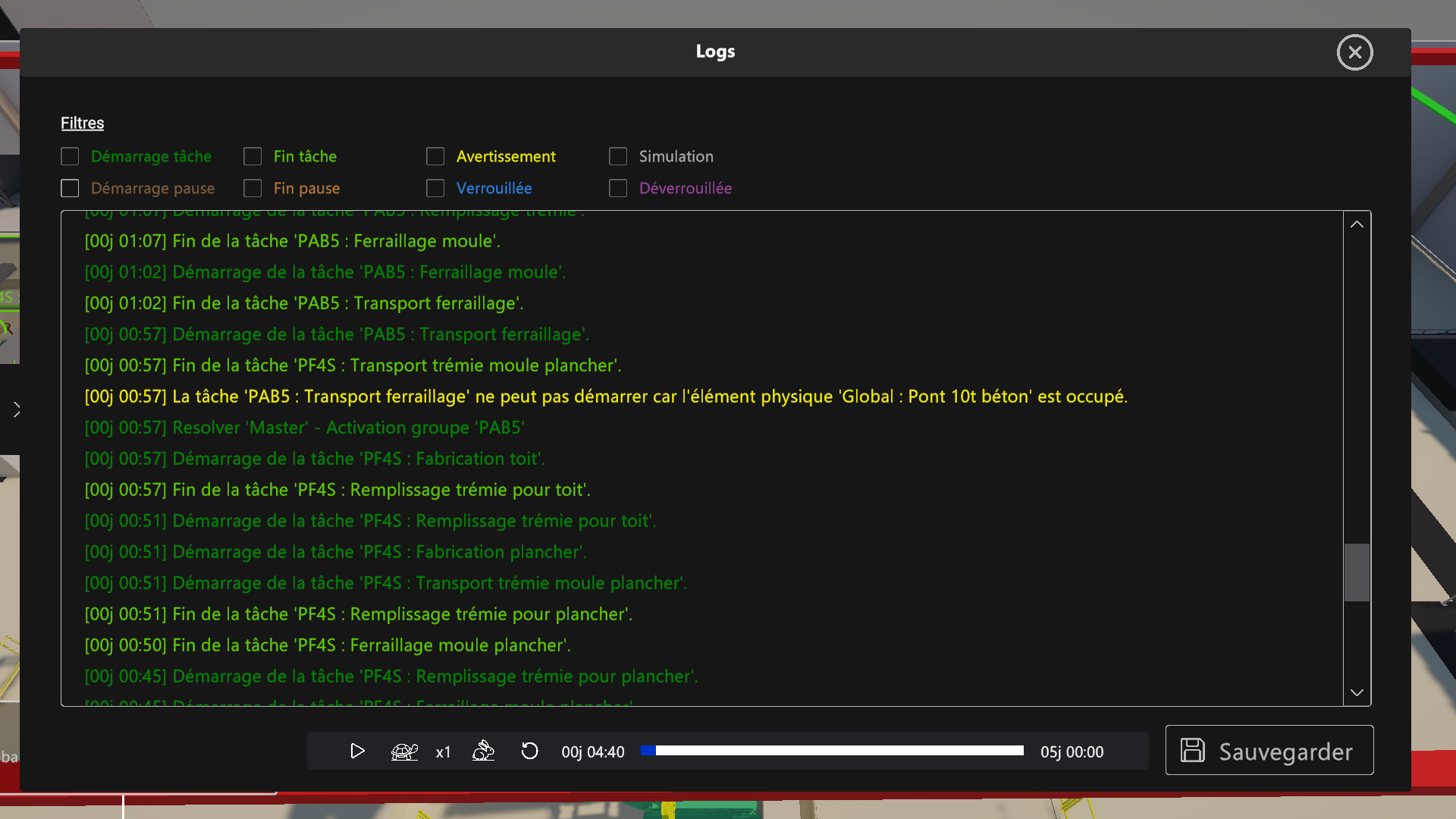This screenshot has height=819, width=1456.
Task: Click the restart simulation circular arrow
Action: [529, 752]
